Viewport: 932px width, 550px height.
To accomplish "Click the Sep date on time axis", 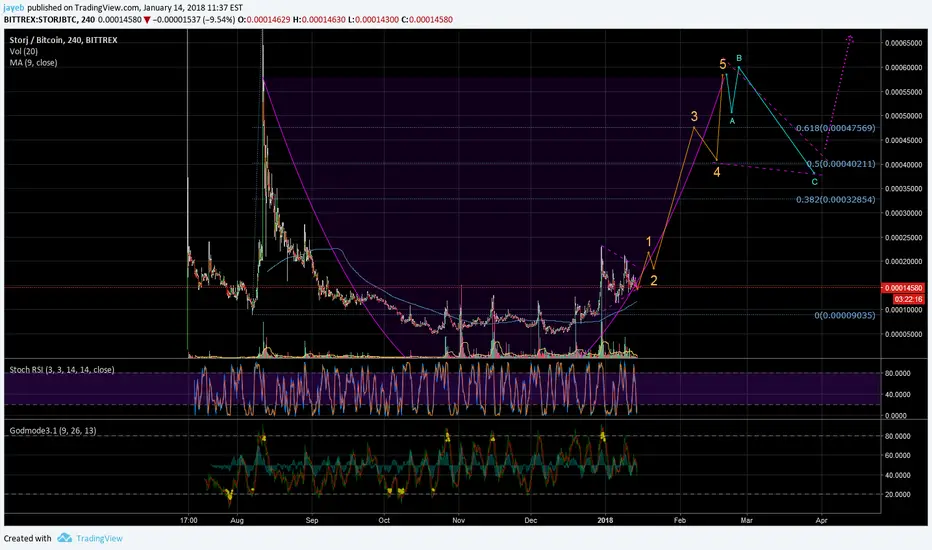I will coord(312,520).
